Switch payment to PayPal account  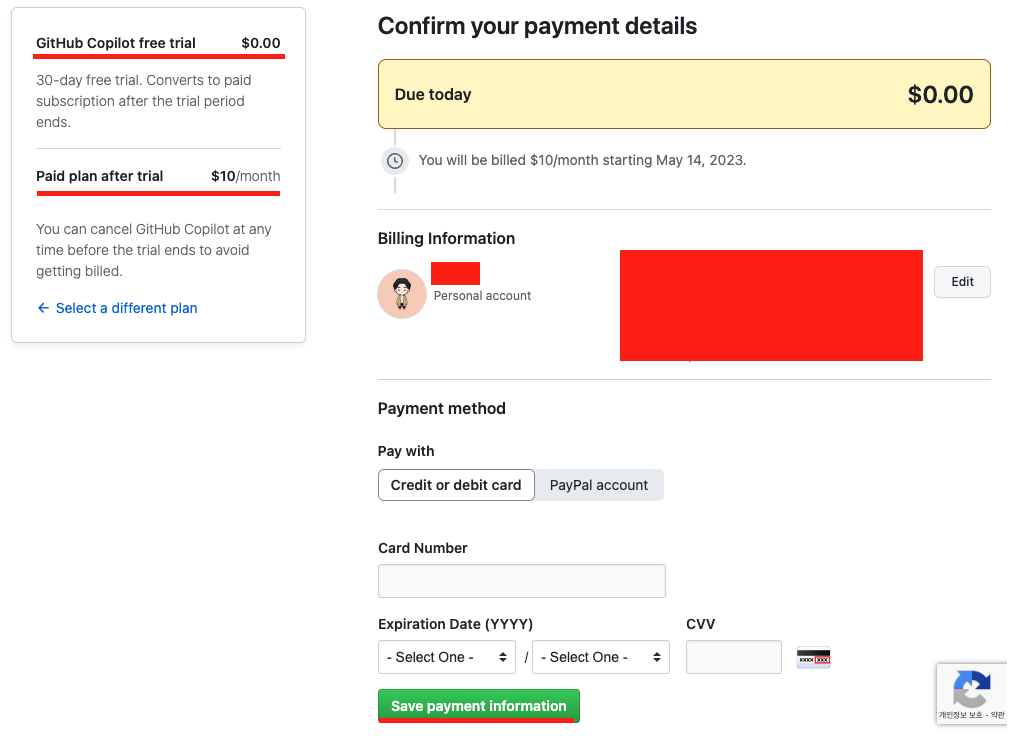[598, 485]
